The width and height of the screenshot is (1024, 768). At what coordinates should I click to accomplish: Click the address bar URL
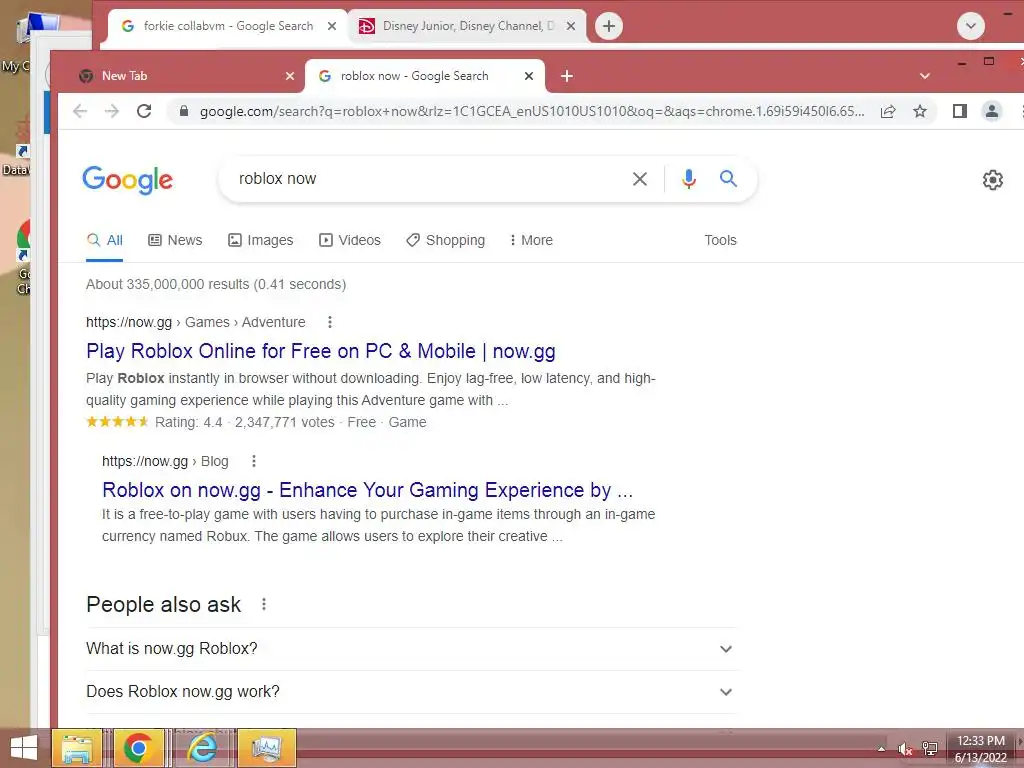pos(532,112)
